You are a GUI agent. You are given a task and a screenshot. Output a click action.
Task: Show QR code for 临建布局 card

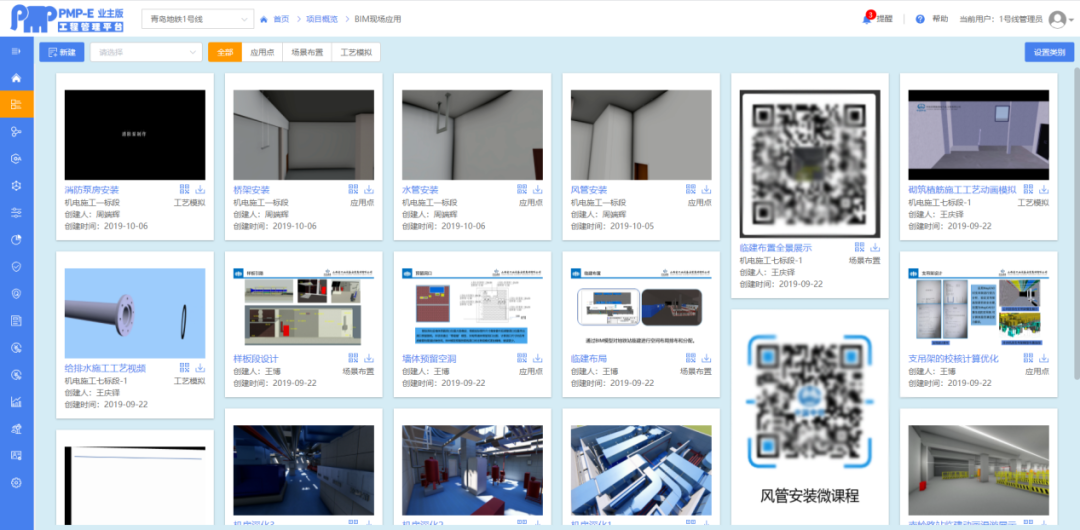(691, 358)
